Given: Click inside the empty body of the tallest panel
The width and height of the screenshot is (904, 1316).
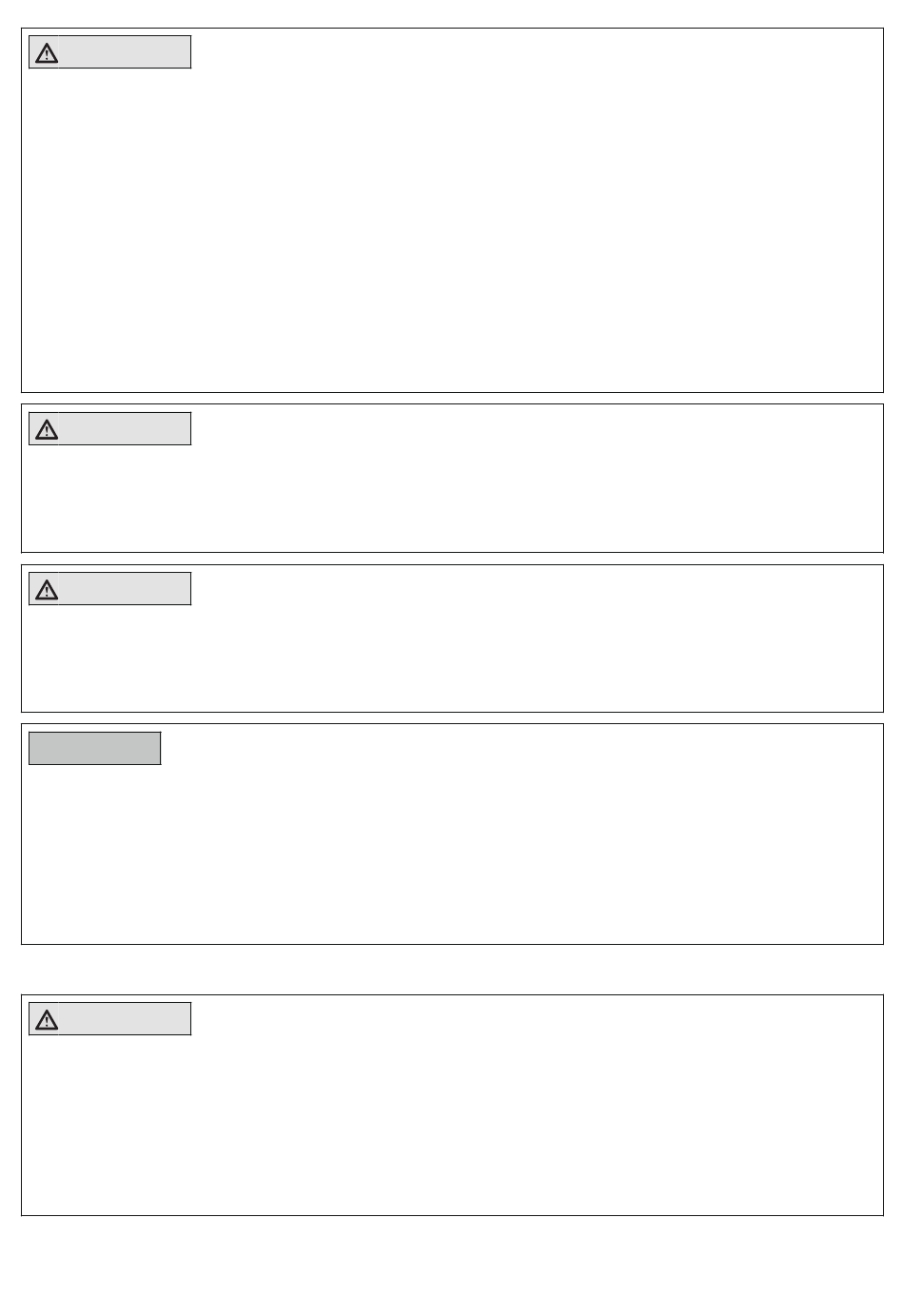Looking at the screenshot, I should coord(452,228).
